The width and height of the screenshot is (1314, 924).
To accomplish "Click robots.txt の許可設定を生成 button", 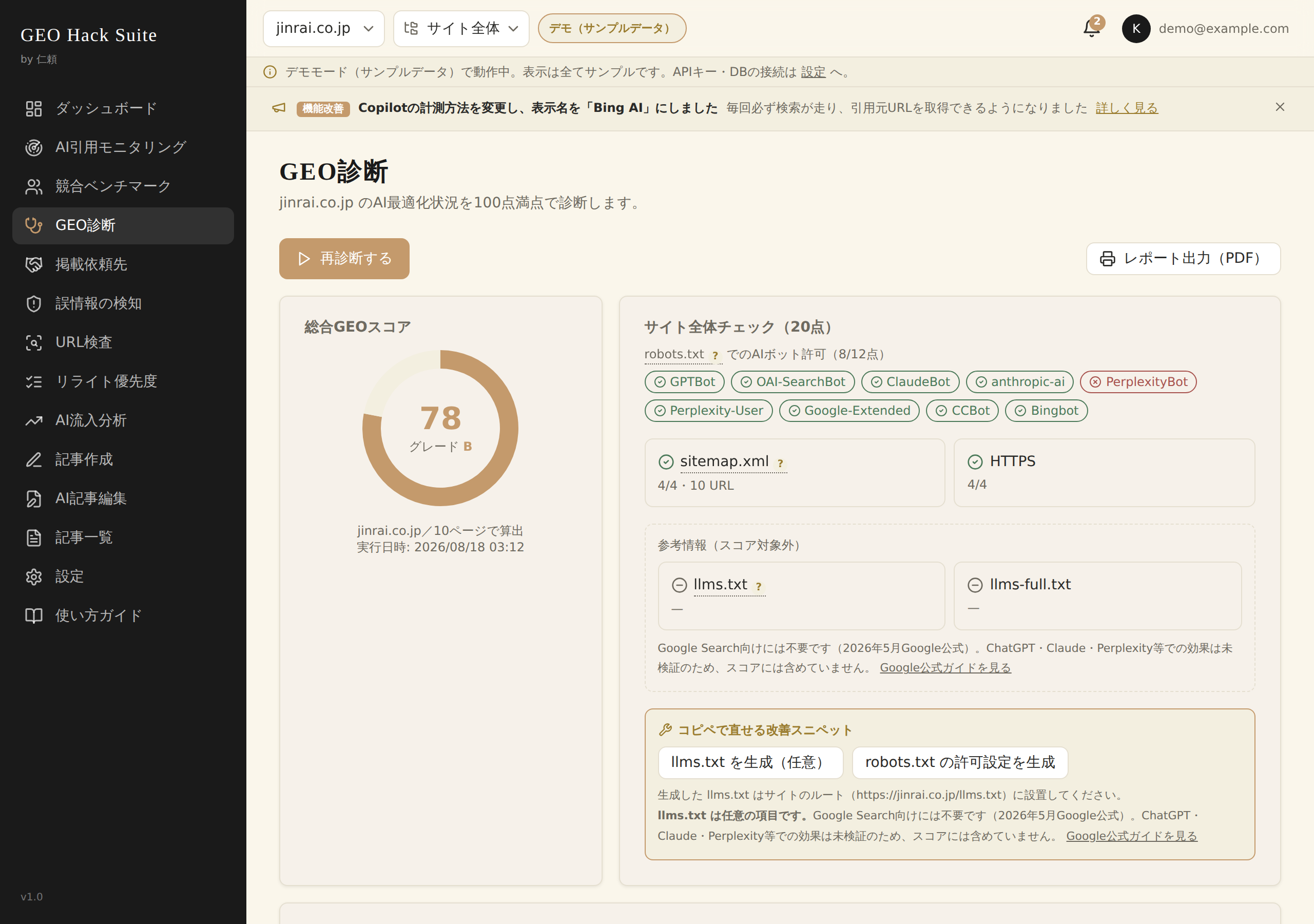I will coord(960,763).
